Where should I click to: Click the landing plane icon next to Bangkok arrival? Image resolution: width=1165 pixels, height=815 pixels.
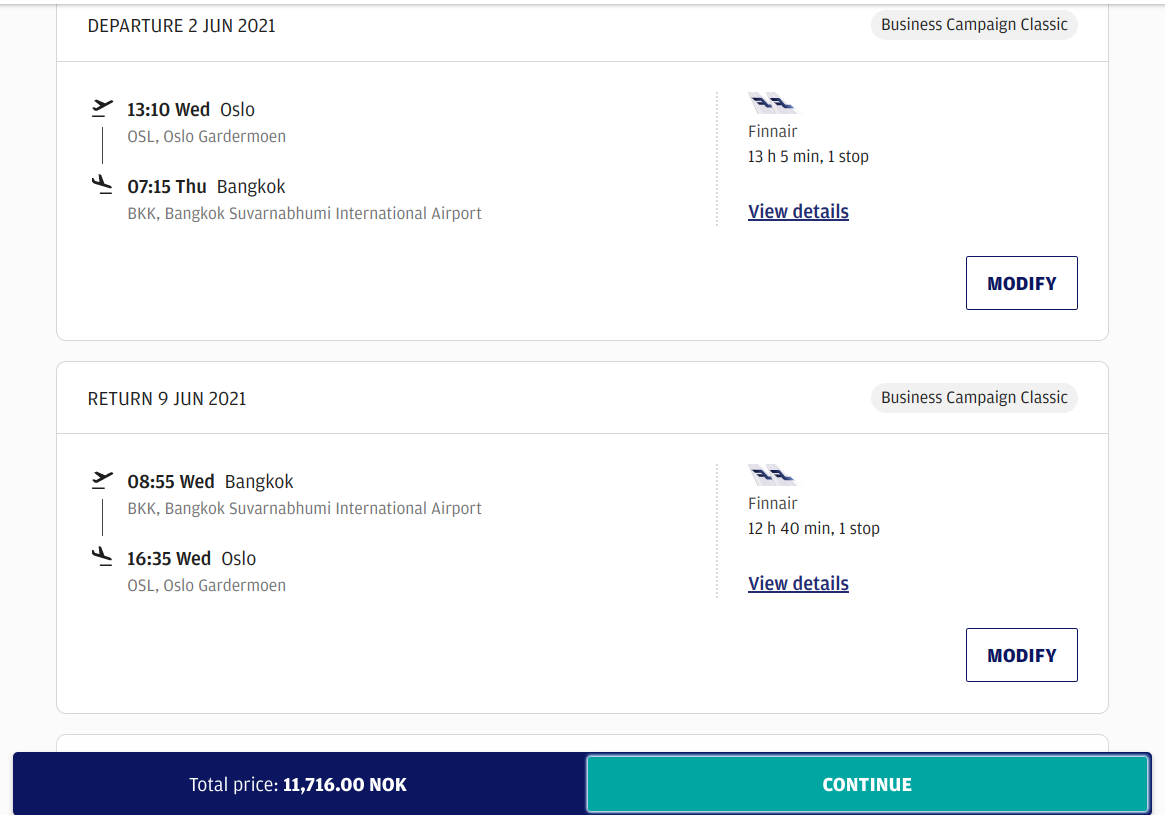click(x=102, y=184)
